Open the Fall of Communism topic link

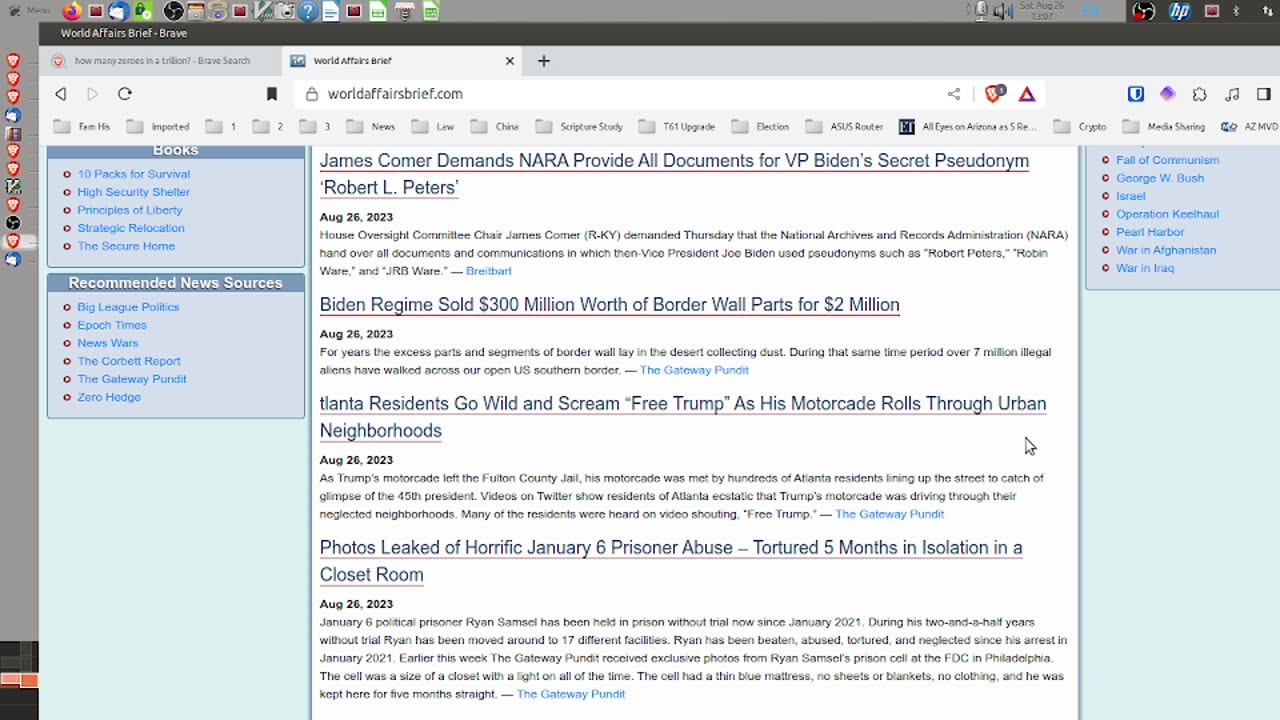click(1167, 160)
